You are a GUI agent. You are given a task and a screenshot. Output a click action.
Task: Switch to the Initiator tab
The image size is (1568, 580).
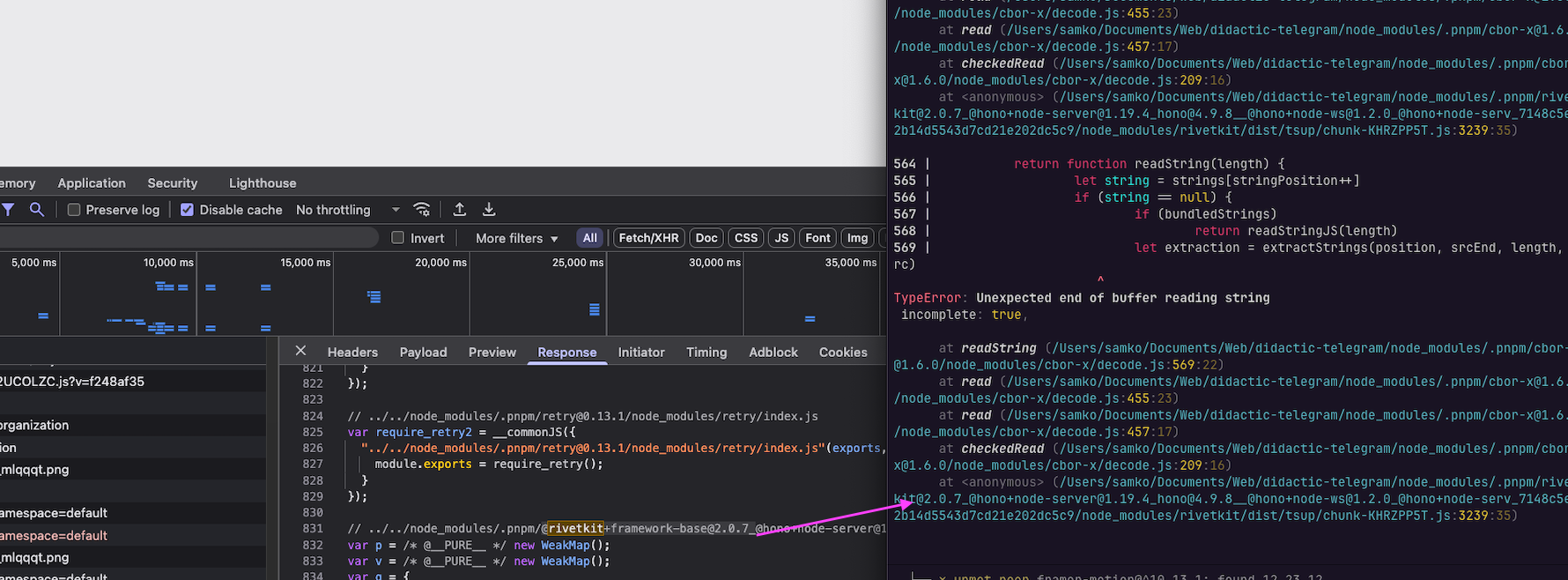tap(641, 352)
